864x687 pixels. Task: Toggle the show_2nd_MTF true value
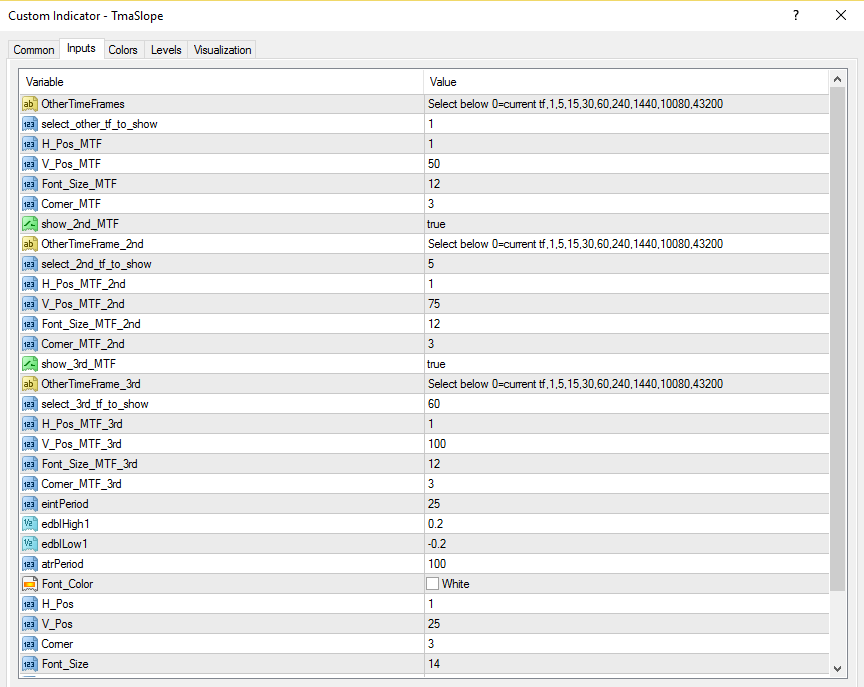pos(627,224)
